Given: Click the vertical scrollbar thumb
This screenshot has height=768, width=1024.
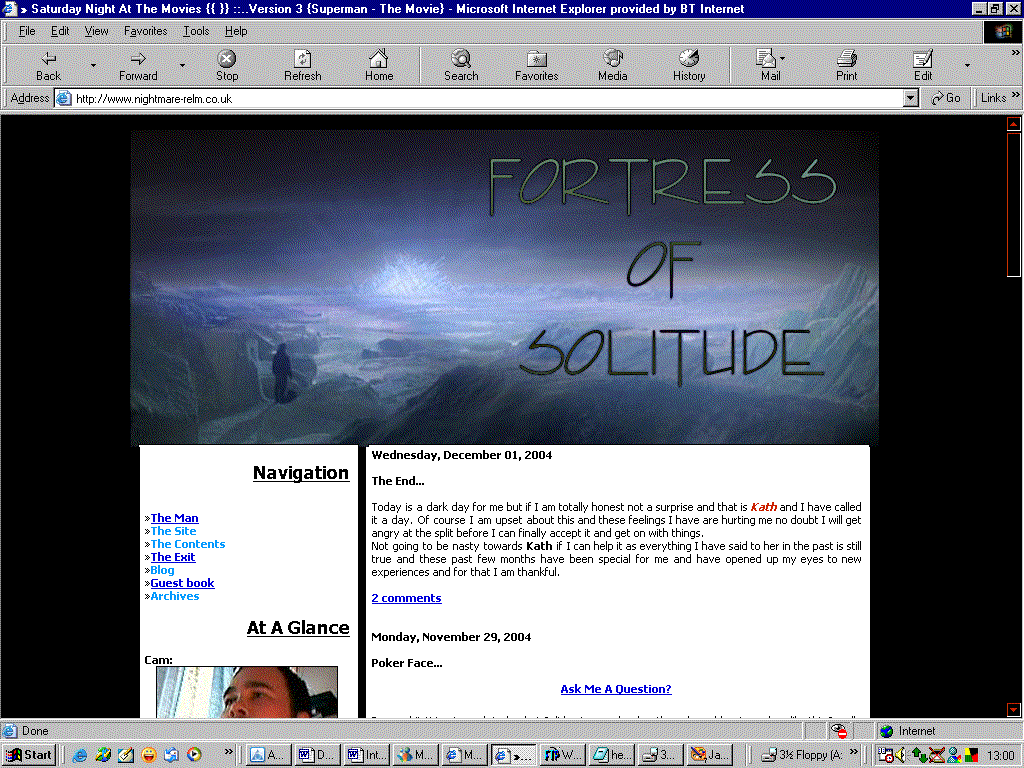Looking at the screenshot, I should [x=1014, y=204].
